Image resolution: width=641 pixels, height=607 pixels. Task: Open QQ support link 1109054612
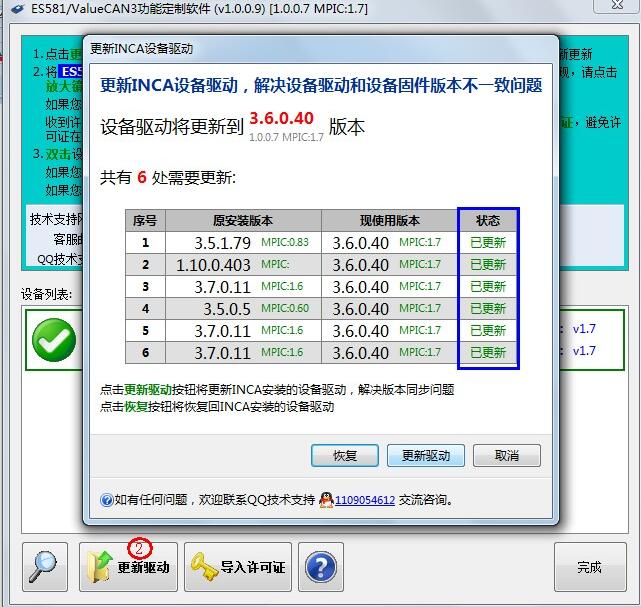coord(365,500)
